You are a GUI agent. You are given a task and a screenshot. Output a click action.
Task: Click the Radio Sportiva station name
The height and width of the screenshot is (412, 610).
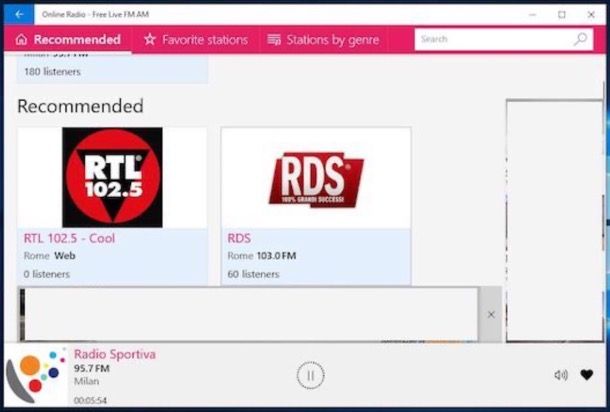[x=115, y=354]
